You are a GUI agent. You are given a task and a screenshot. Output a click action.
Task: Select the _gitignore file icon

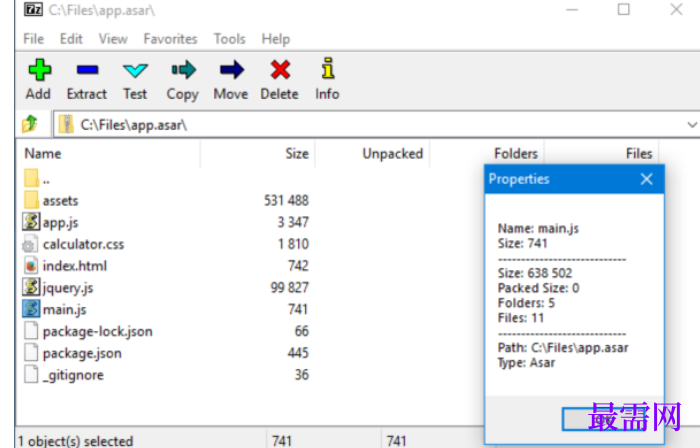point(31,374)
